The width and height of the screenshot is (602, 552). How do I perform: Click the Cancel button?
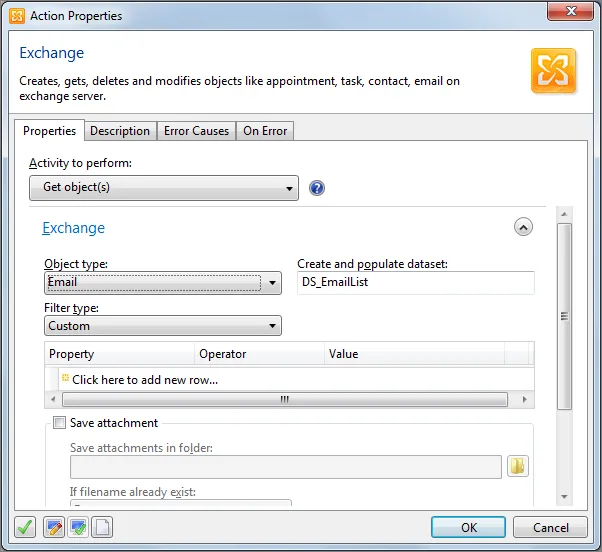pos(550,527)
